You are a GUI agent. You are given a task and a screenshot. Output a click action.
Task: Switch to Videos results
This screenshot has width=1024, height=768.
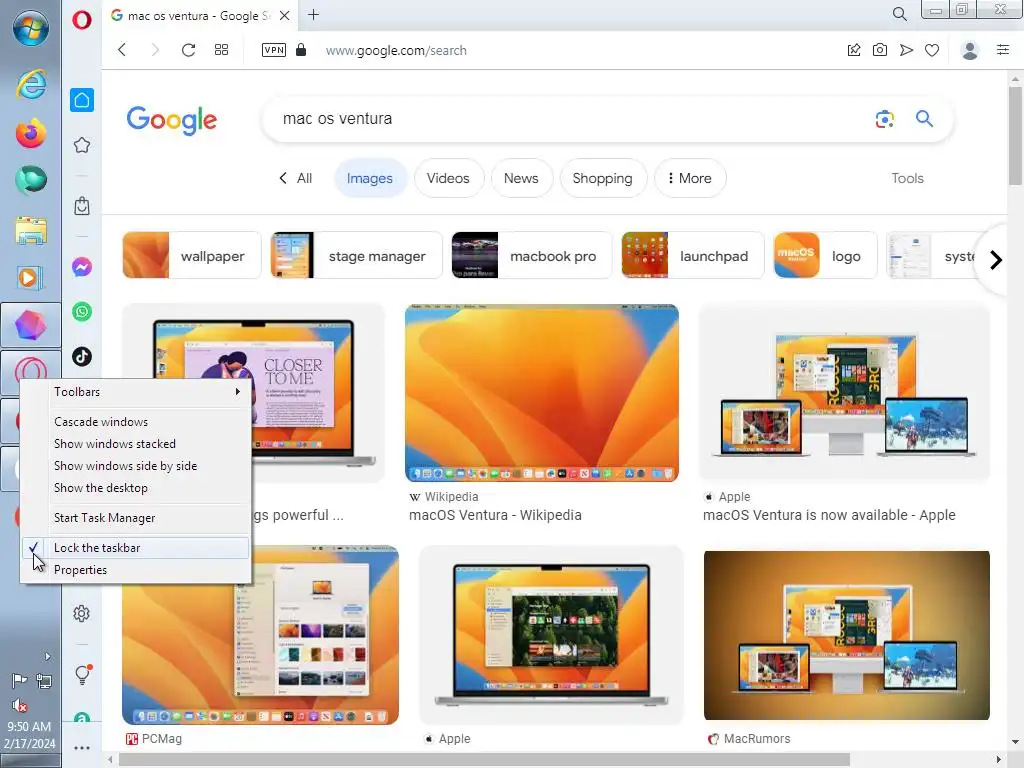448,178
